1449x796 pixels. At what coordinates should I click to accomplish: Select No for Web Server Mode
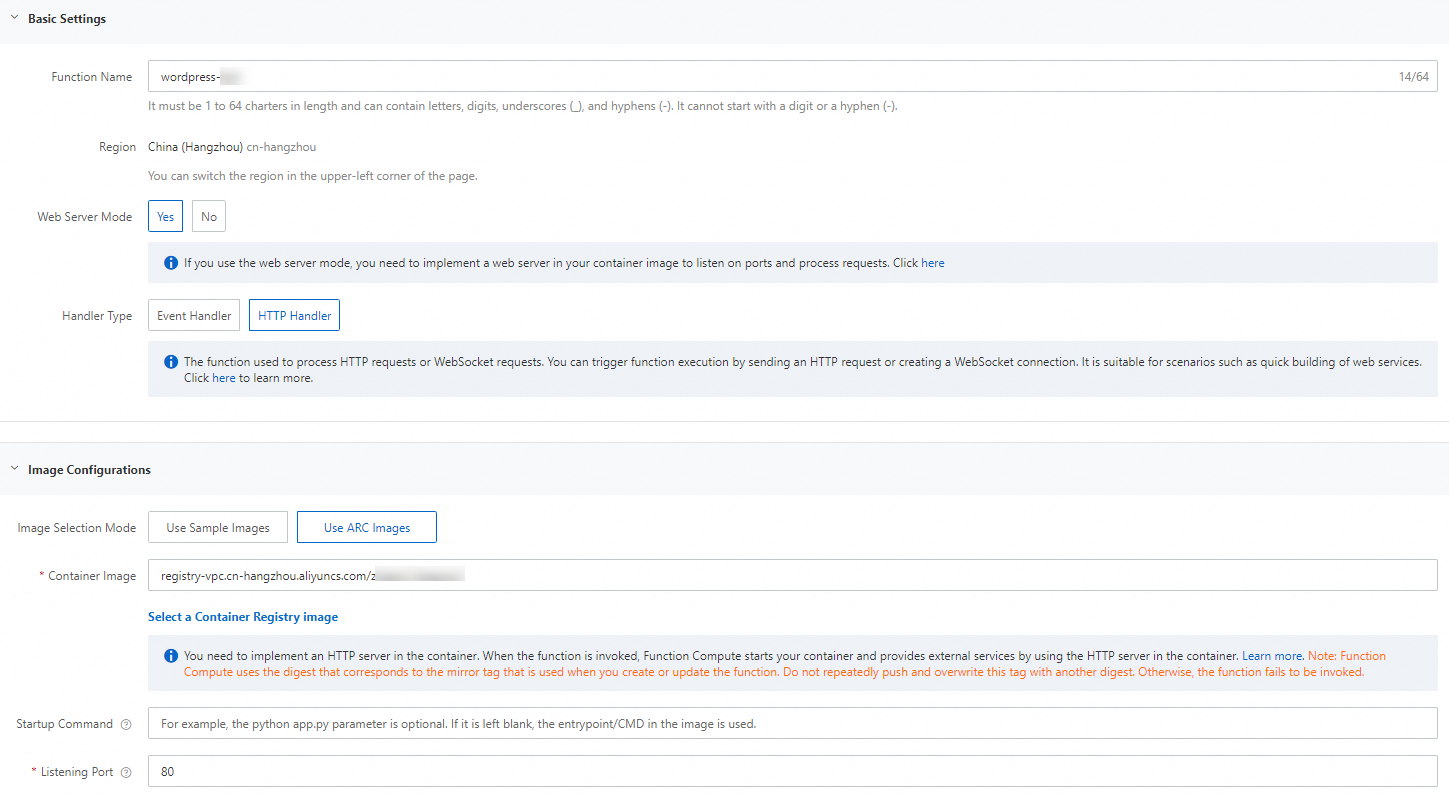point(209,216)
